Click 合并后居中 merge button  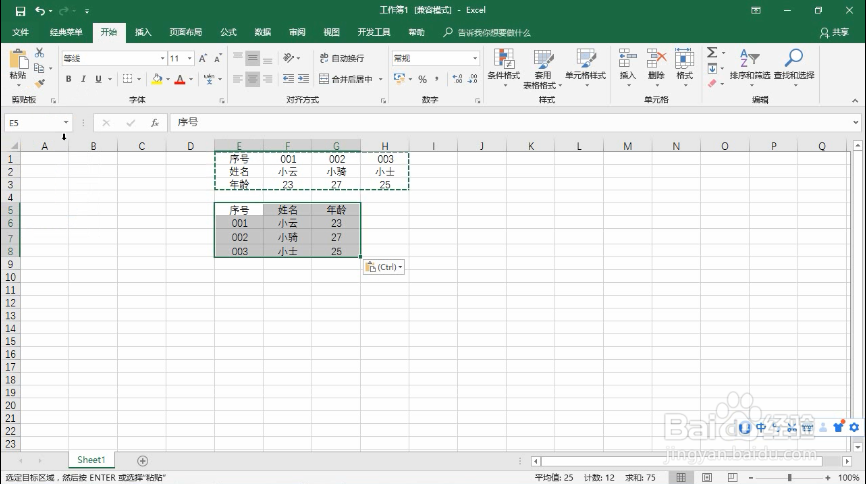[346, 79]
